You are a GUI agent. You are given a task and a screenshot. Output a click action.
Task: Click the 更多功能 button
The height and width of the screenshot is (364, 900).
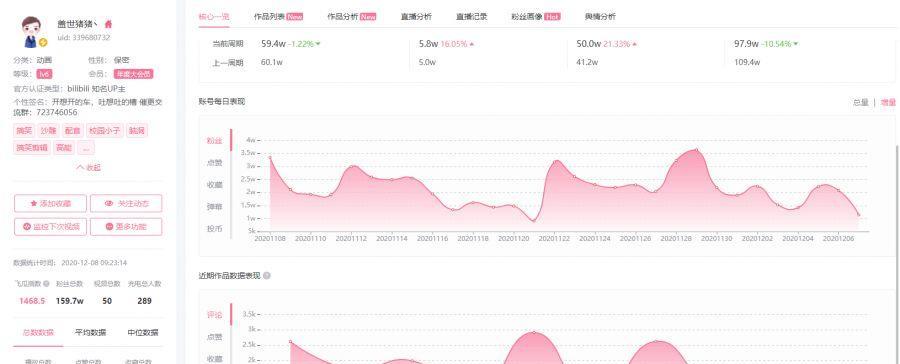[x=126, y=226]
